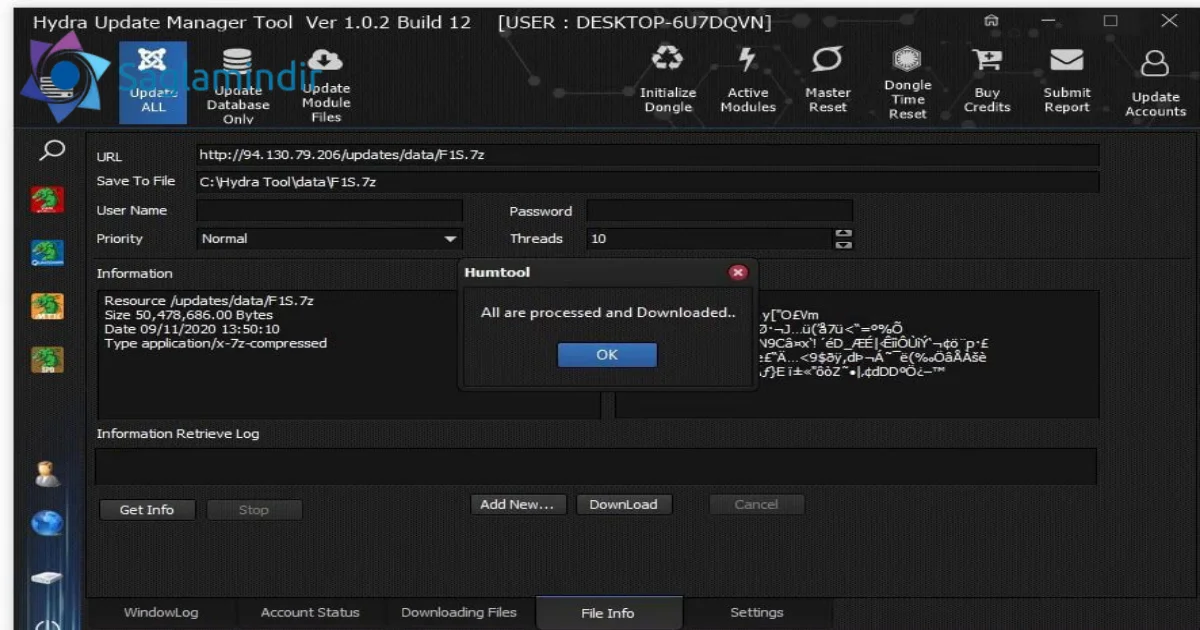This screenshot has height=630, width=1200.
Task: Click the Stop button
Action: coord(254,510)
